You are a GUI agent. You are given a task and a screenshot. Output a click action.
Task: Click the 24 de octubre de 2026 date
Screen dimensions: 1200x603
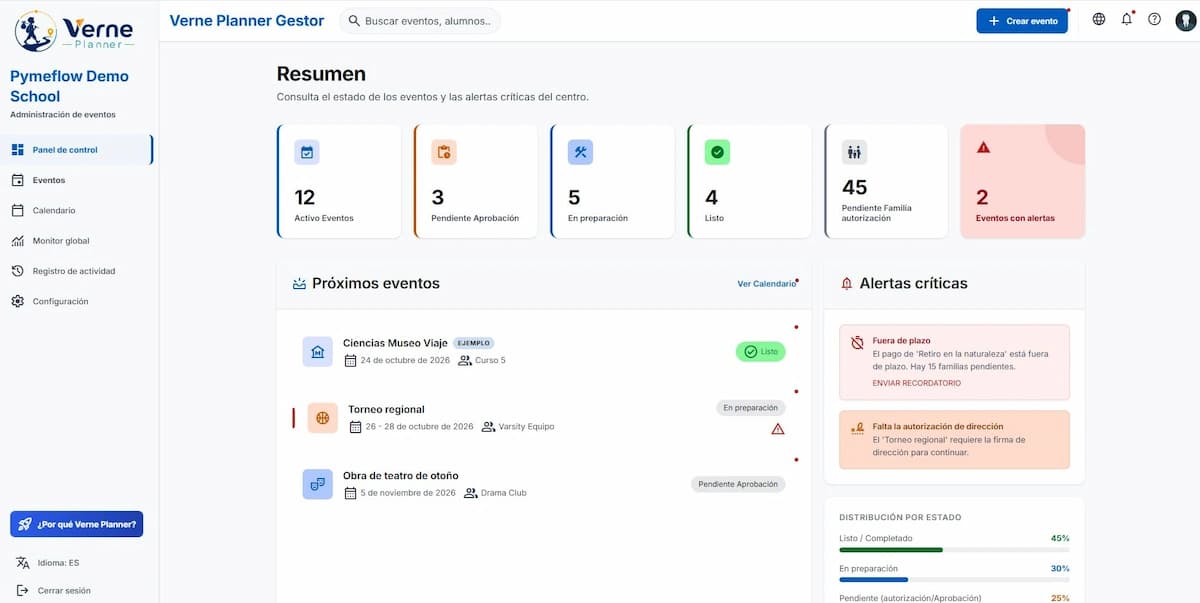tap(405, 360)
